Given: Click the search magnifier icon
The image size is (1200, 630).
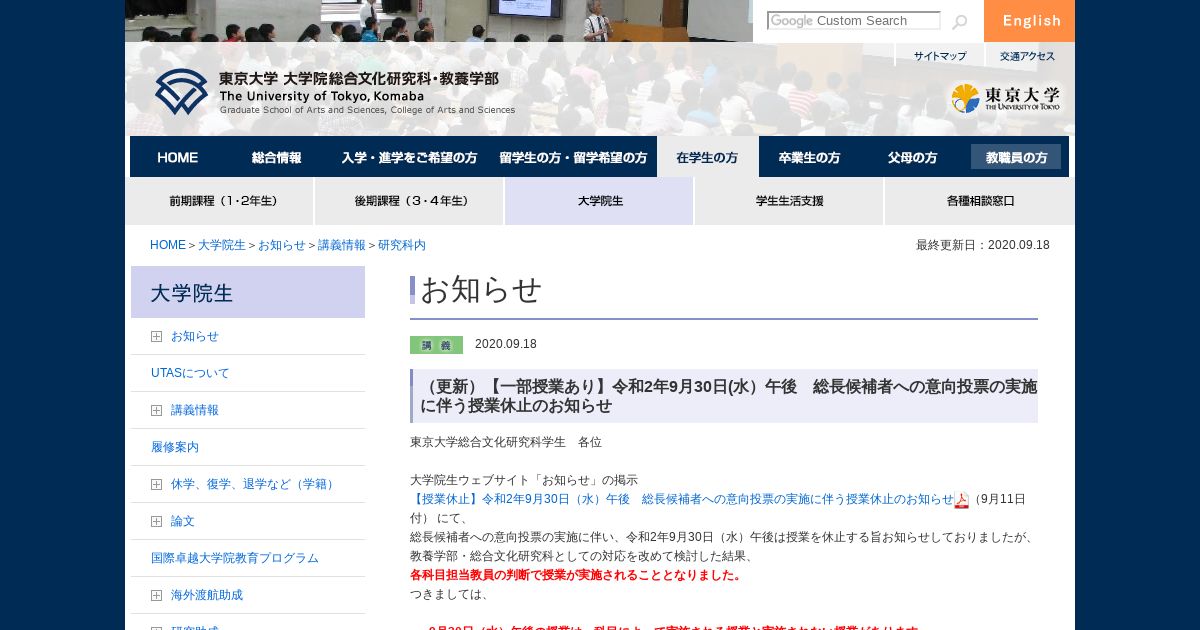Looking at the screenshot, I should [959, 22].
